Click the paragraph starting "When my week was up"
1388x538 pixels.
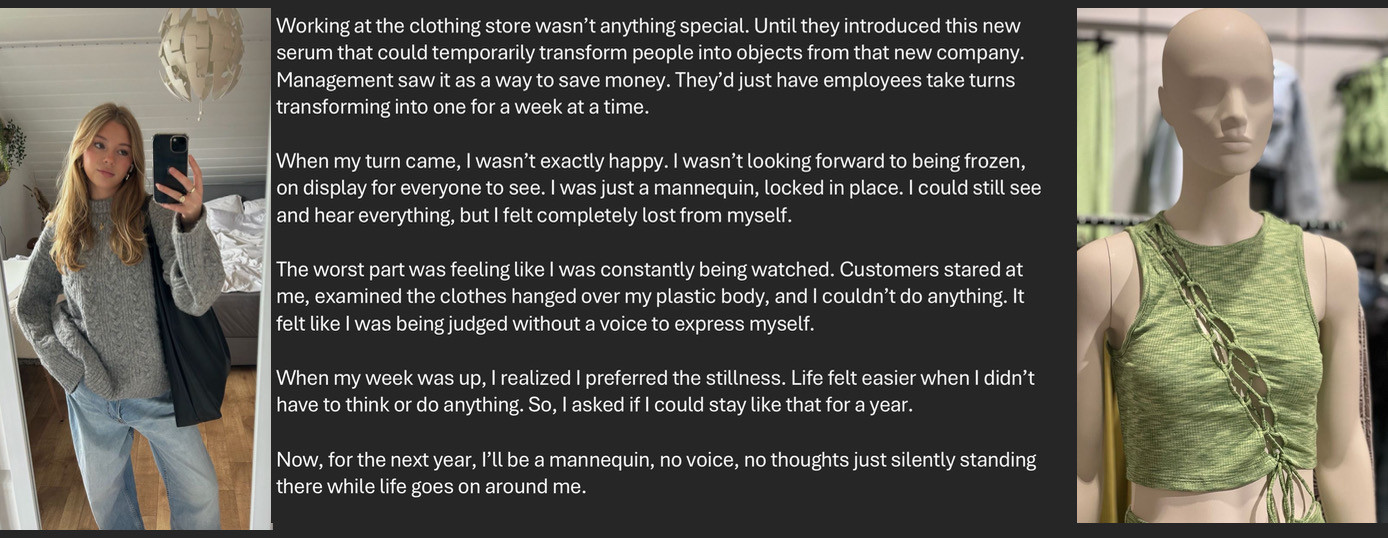655,391
